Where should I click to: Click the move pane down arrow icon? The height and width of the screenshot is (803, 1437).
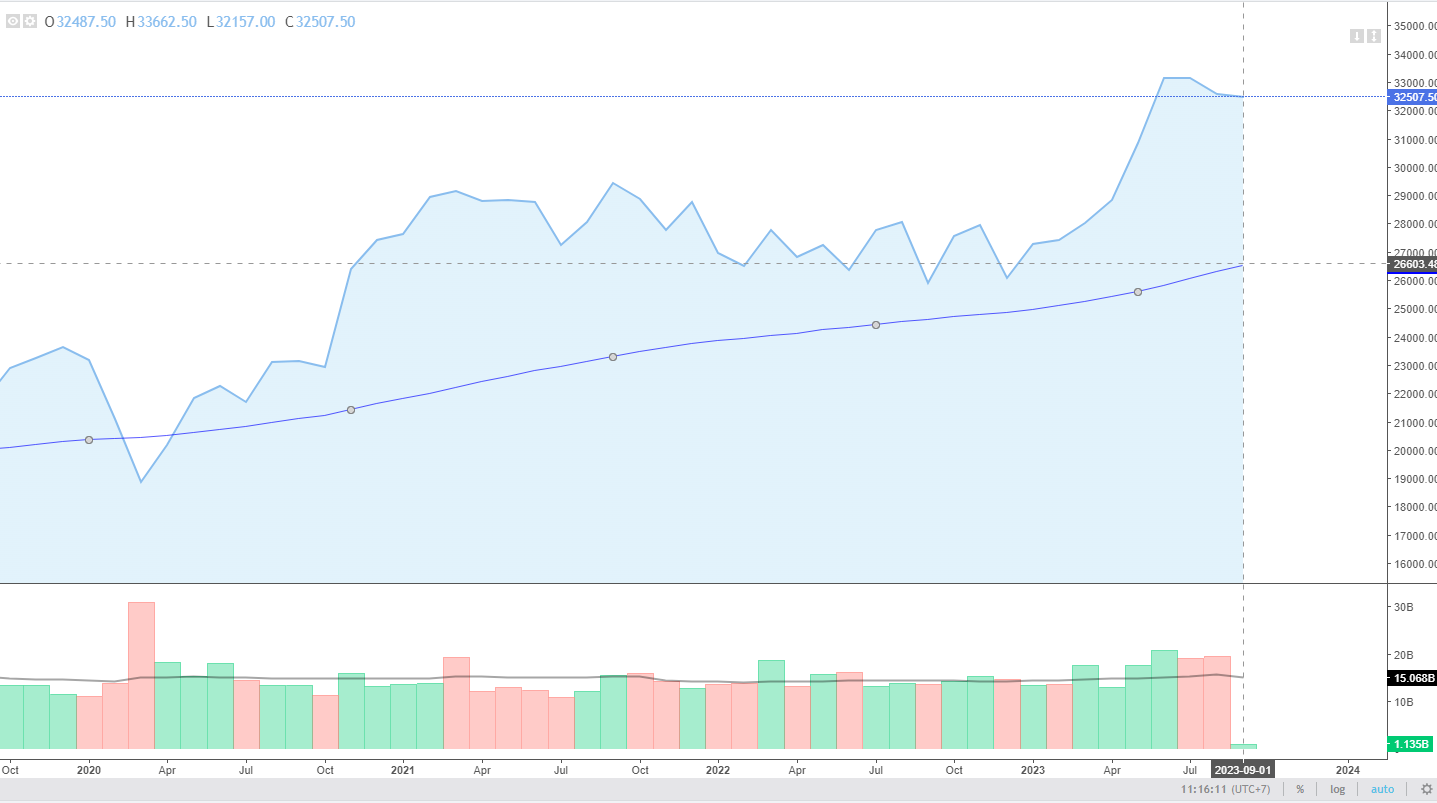point(1356,36)
